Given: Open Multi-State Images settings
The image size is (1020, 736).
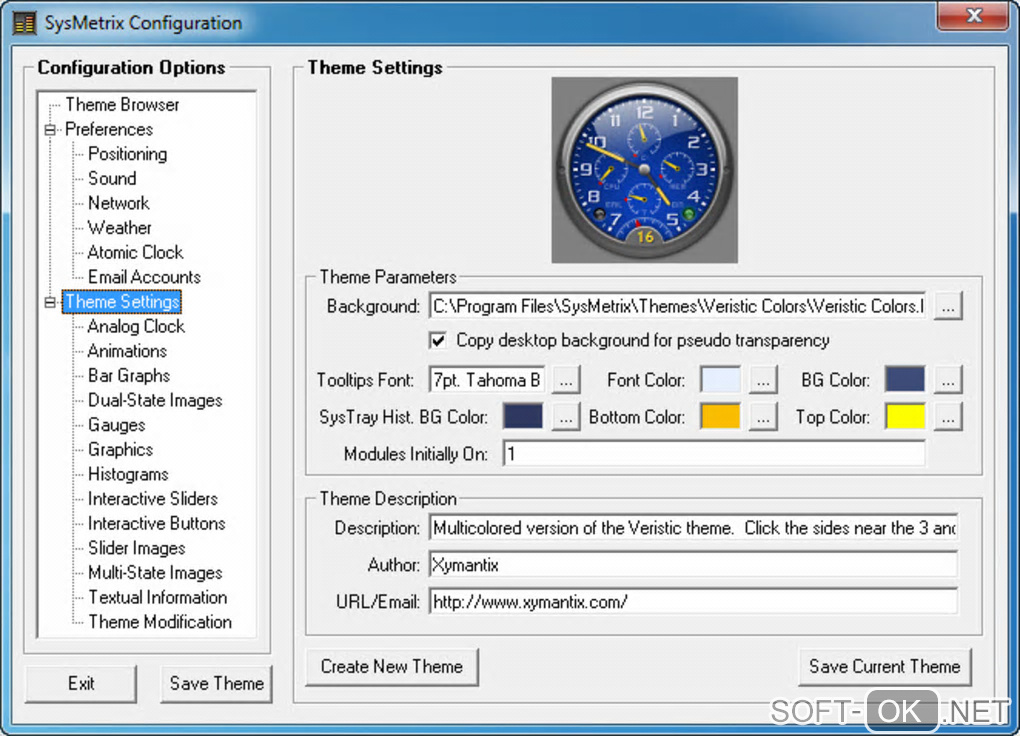Looking at the screenshot, I should click(x=155, y=573).
